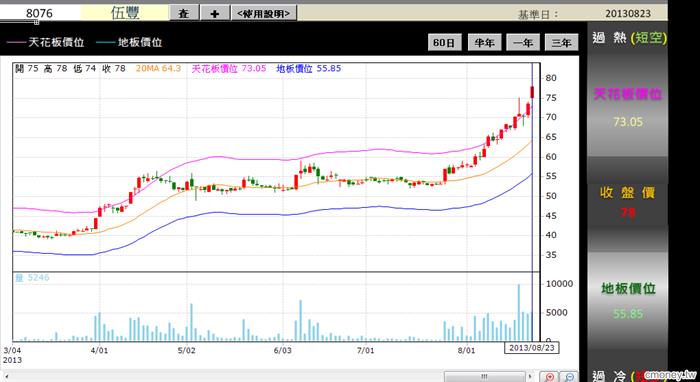Click the scrollbar right arrow
The image size is (700, 382).
point(529,377)
